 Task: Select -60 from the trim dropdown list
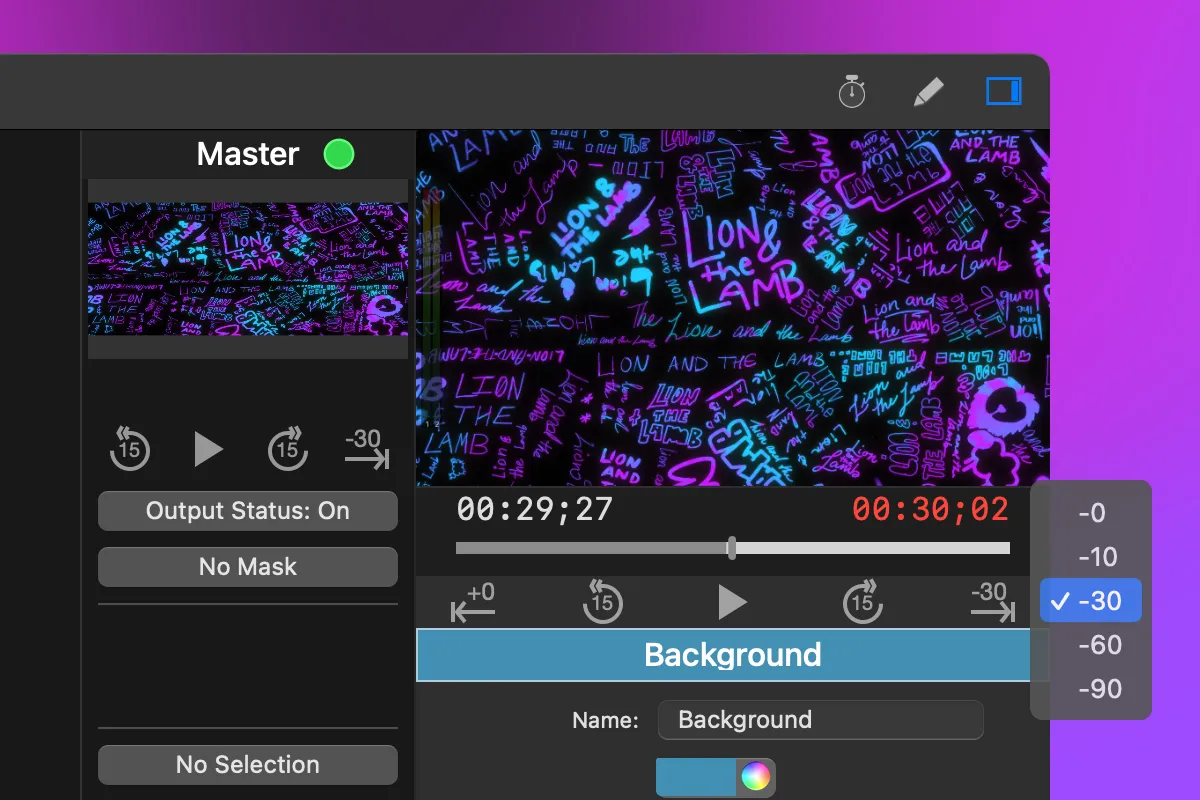pos(1090,644)
